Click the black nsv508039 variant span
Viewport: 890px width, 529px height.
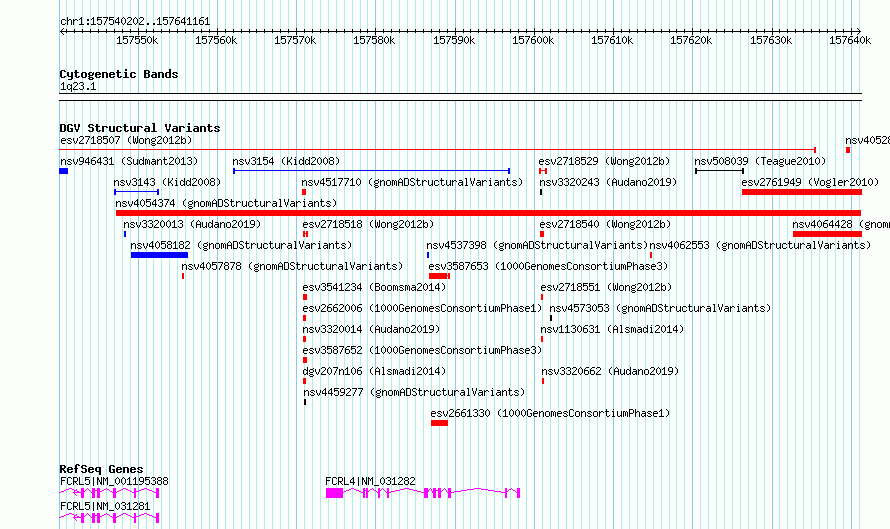click(x=720, y=171)
